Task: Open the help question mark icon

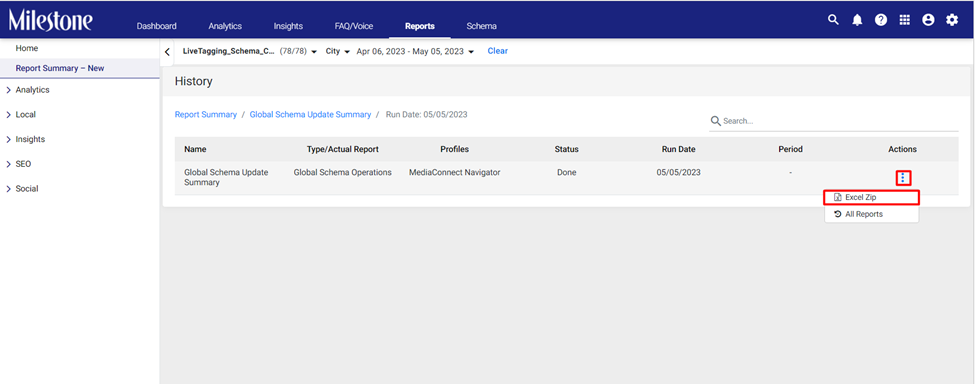Action: tap(881, 20)
